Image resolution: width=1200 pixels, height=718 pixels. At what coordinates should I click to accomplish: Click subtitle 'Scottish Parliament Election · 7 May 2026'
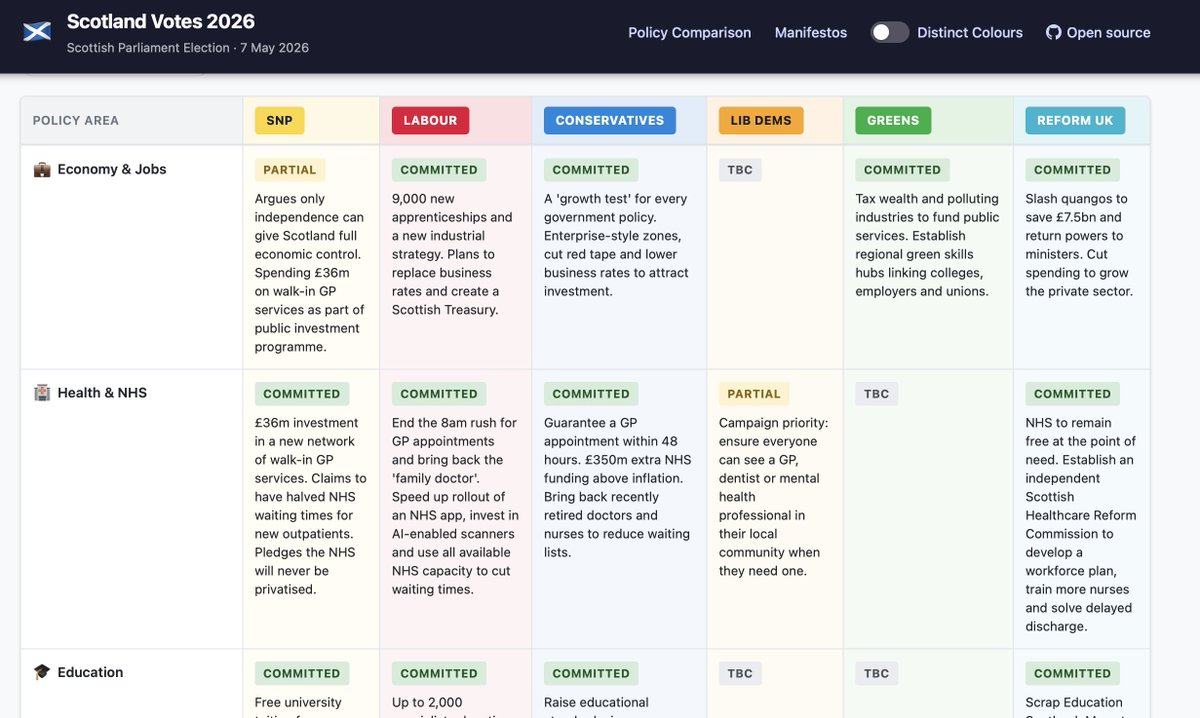[x=188, y=48]
